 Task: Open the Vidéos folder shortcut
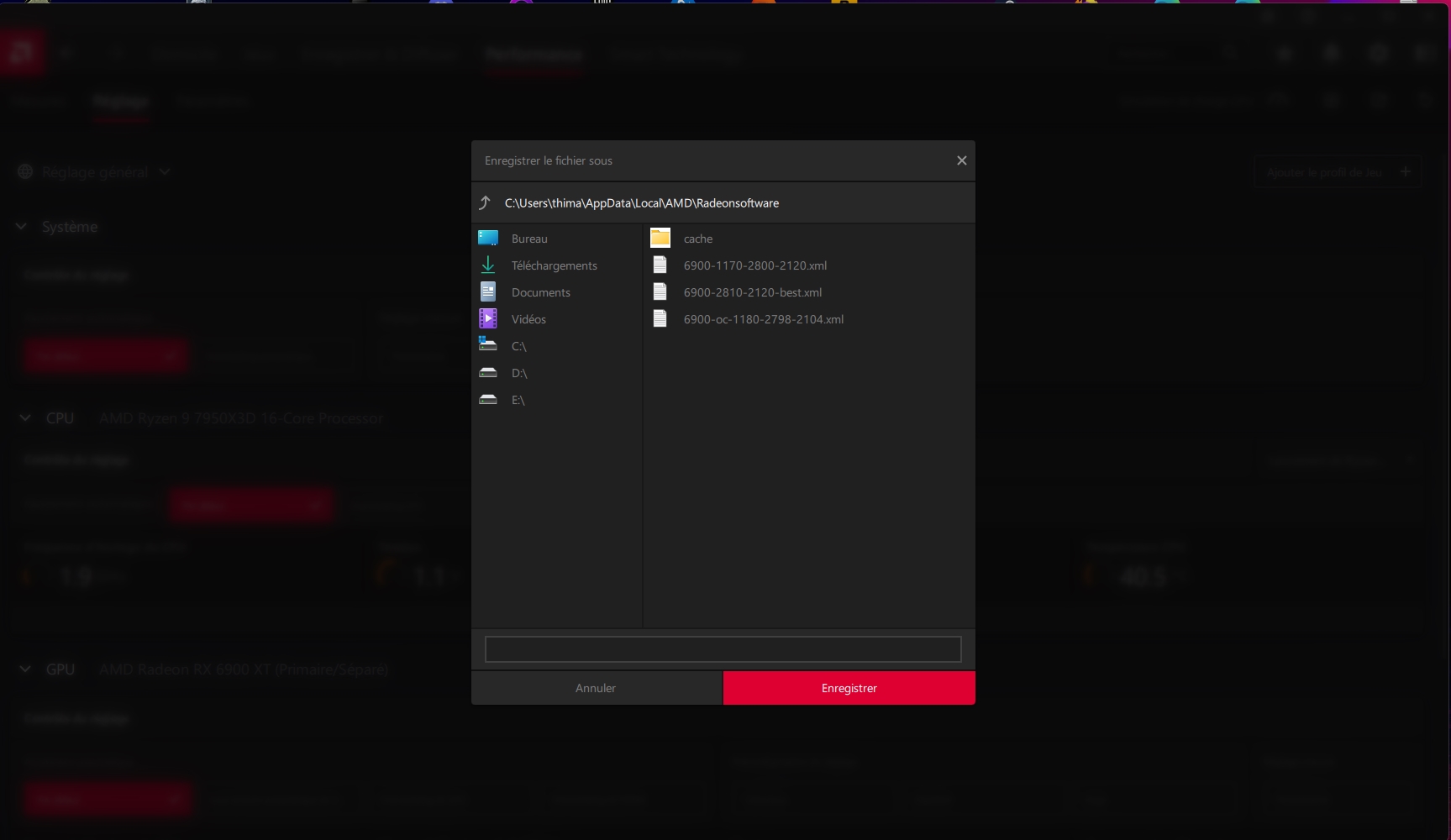[528, 319]
